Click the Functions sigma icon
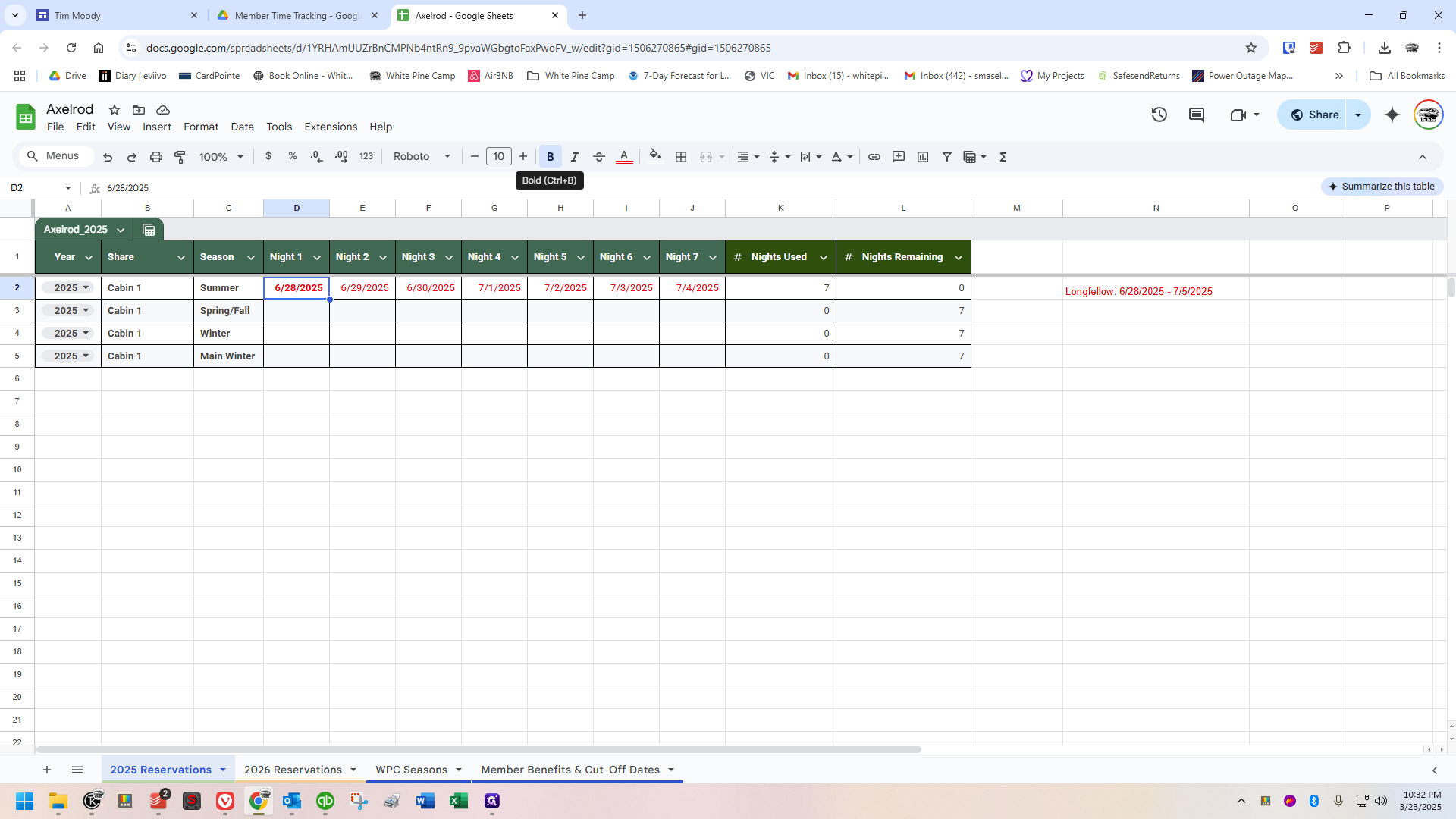 [x=1003, y=157]
